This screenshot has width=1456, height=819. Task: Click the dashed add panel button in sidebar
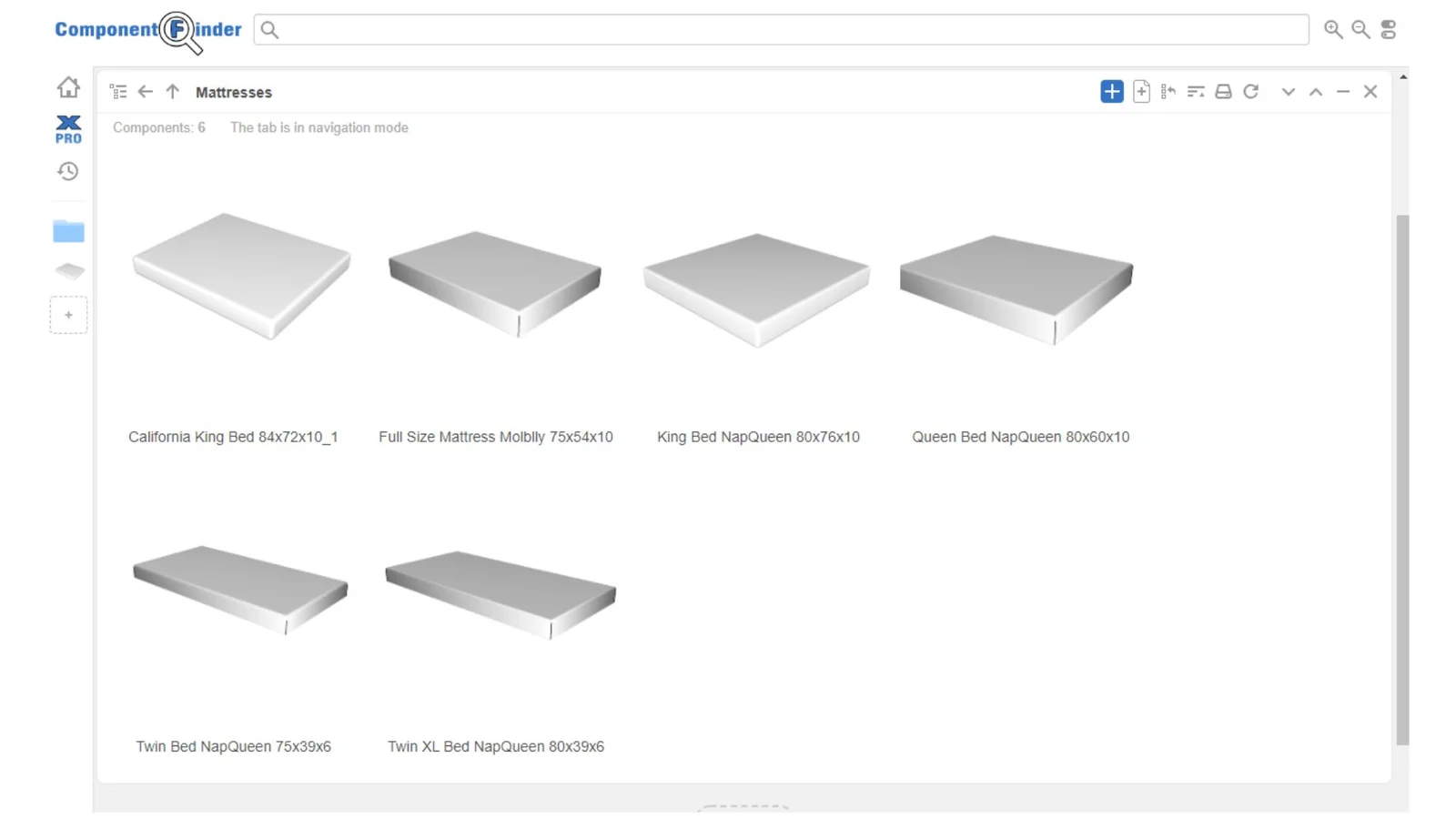click(67, 315)
